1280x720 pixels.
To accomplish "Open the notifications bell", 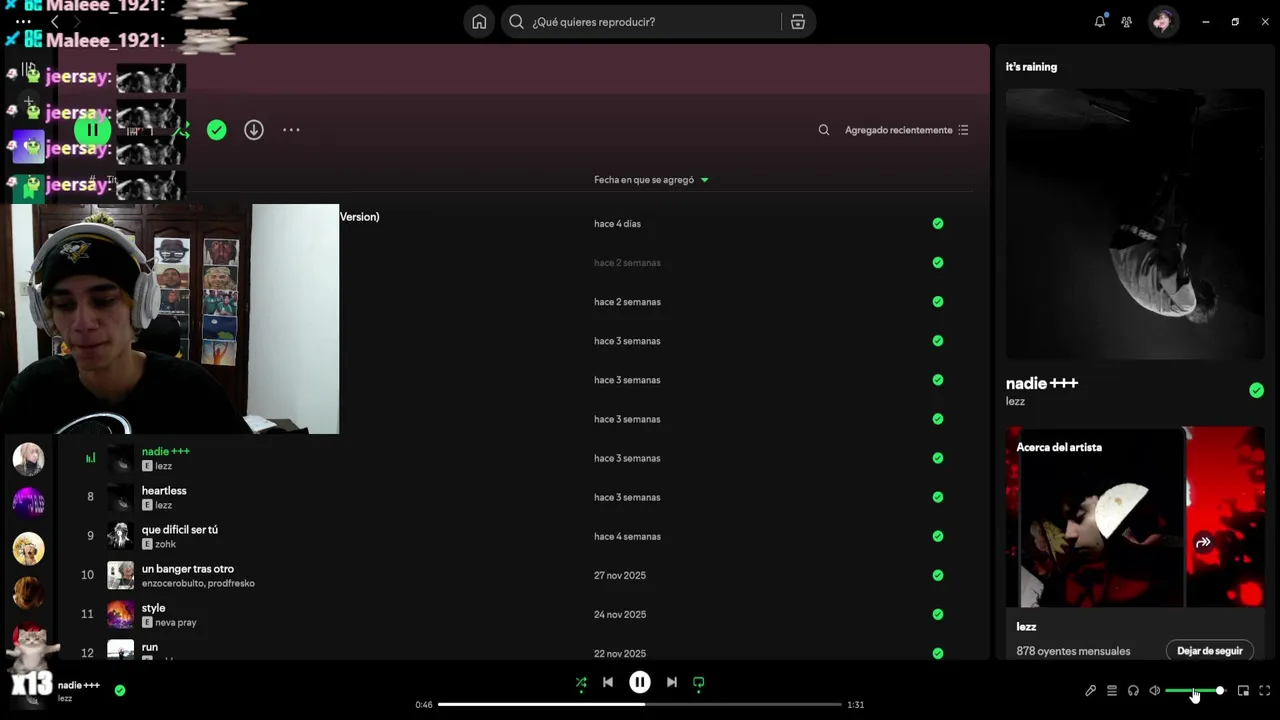I will 1100,21.
